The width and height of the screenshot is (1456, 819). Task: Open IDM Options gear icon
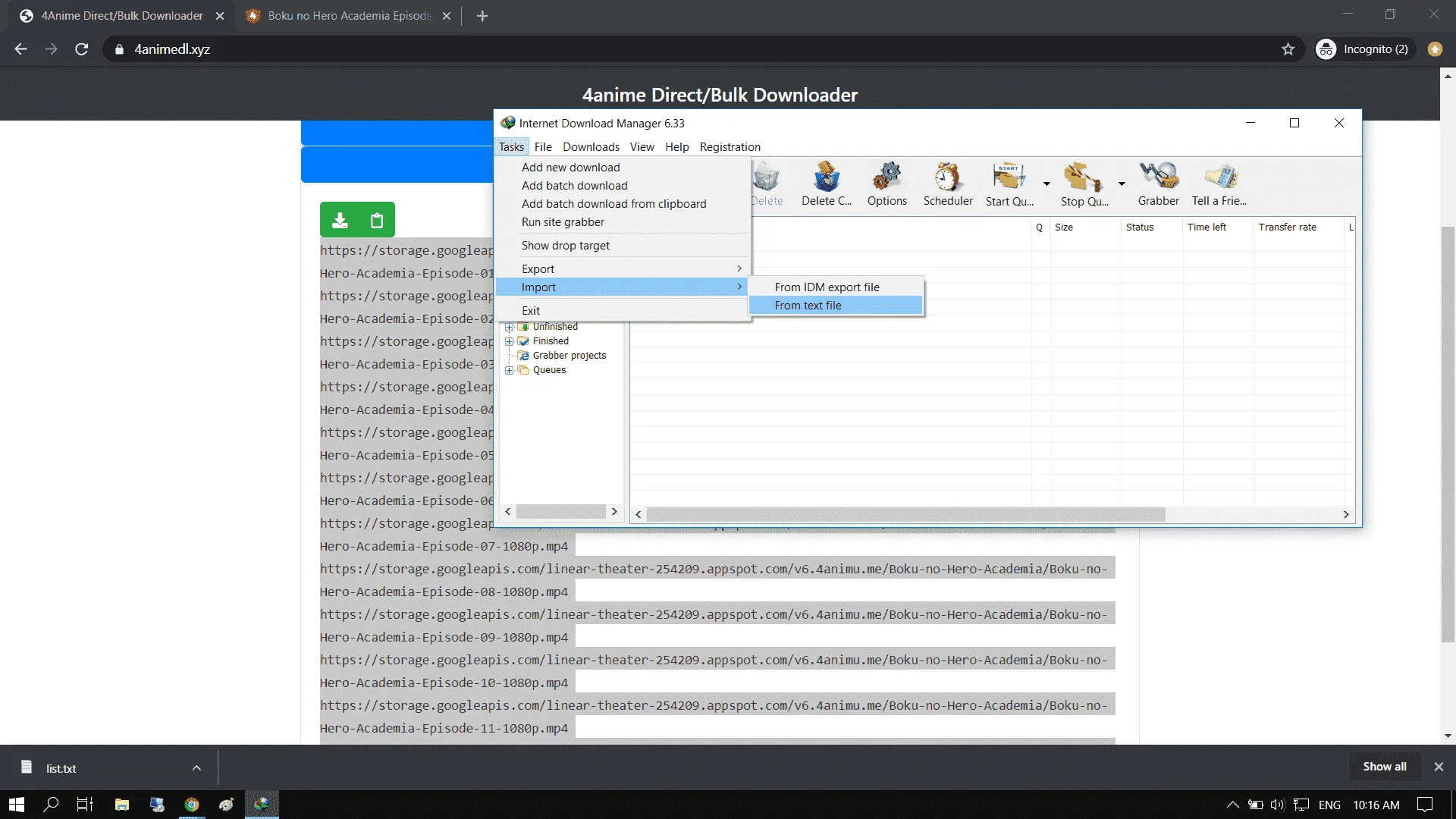(886, 184)
